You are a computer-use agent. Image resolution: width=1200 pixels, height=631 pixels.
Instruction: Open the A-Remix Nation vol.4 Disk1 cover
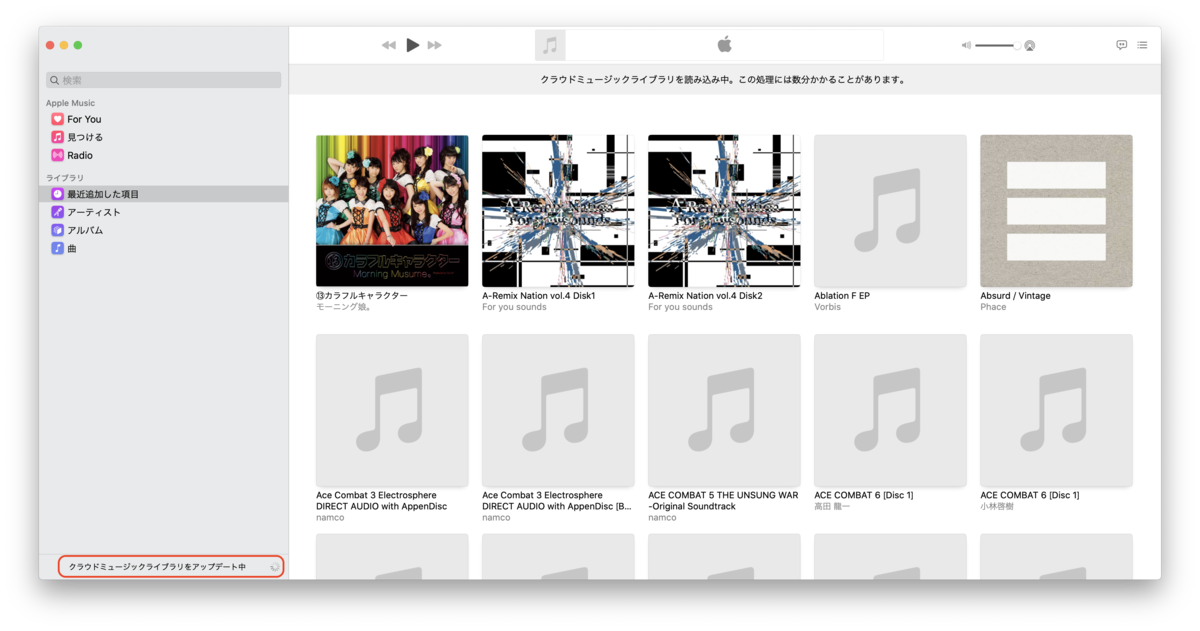pos(558,211)
